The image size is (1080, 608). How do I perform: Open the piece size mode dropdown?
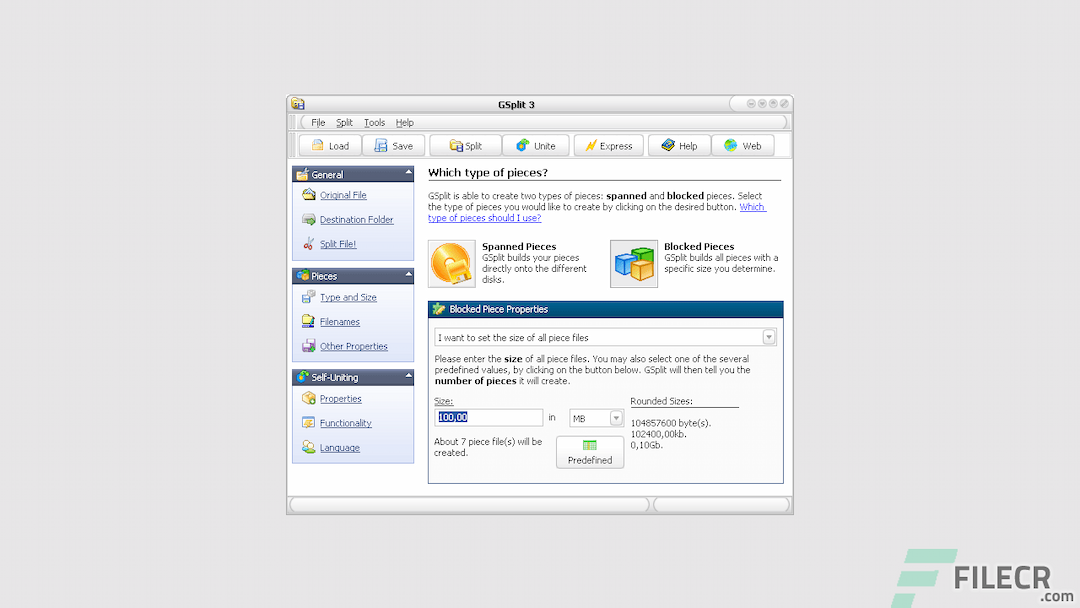[768, 336]
